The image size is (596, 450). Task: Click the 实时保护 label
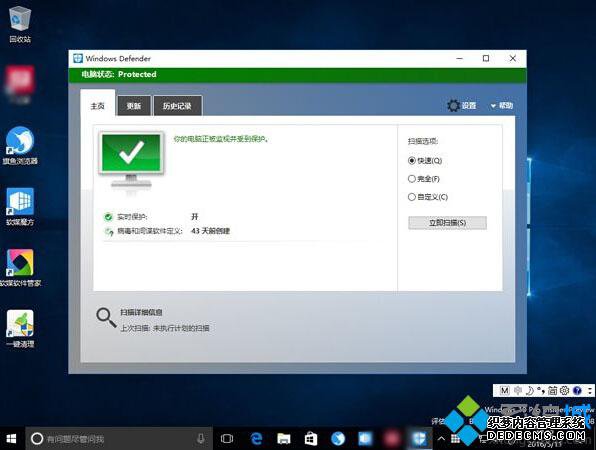coord(132,217)
